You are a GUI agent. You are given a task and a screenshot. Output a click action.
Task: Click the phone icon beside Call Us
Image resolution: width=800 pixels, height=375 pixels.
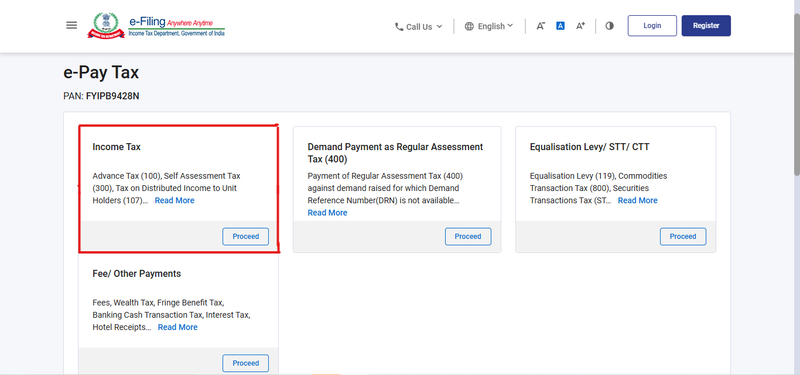[399, 27]
